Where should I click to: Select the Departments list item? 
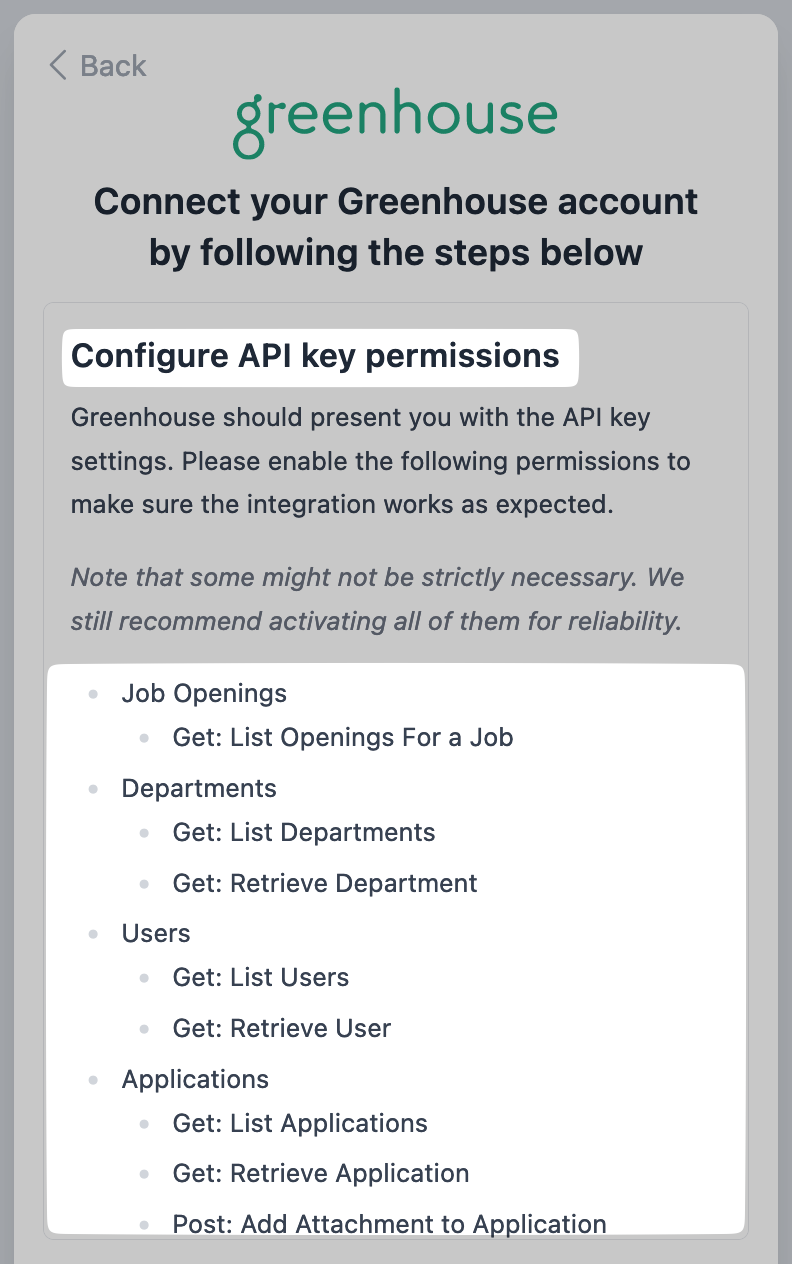pyautogui.click(x=199, y=788)
